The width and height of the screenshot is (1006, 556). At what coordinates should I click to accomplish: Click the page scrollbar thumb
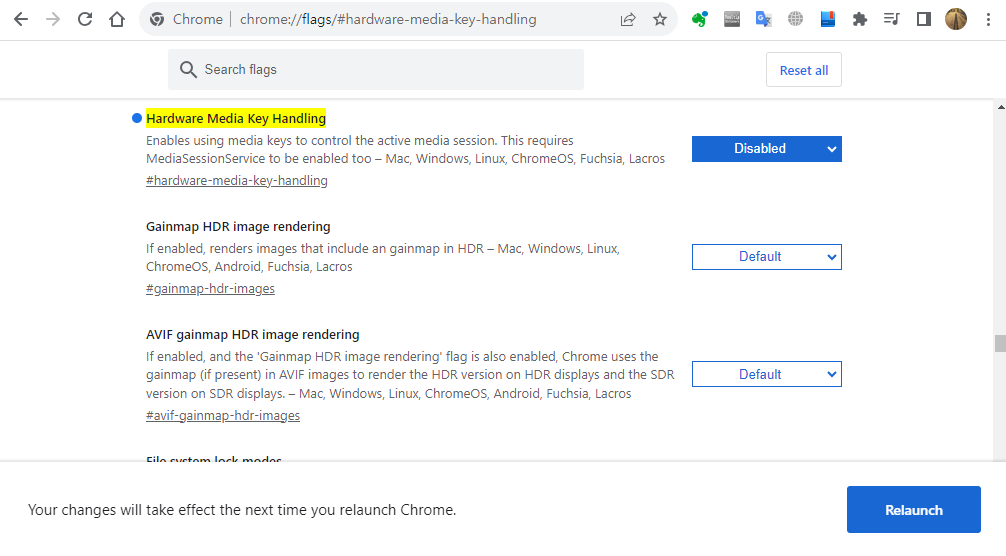tap(1000, 343)
